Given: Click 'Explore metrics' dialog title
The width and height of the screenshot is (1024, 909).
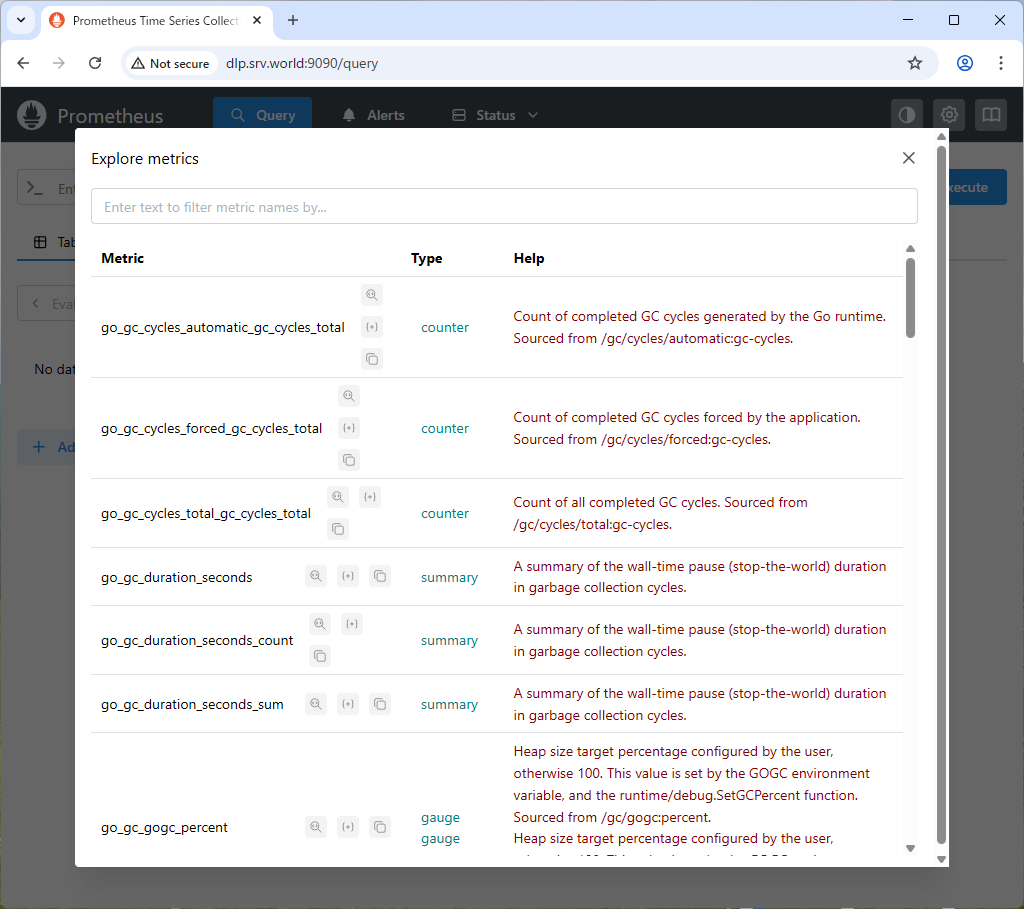Looking at the screenshot, I should click(x=145, y=159).
